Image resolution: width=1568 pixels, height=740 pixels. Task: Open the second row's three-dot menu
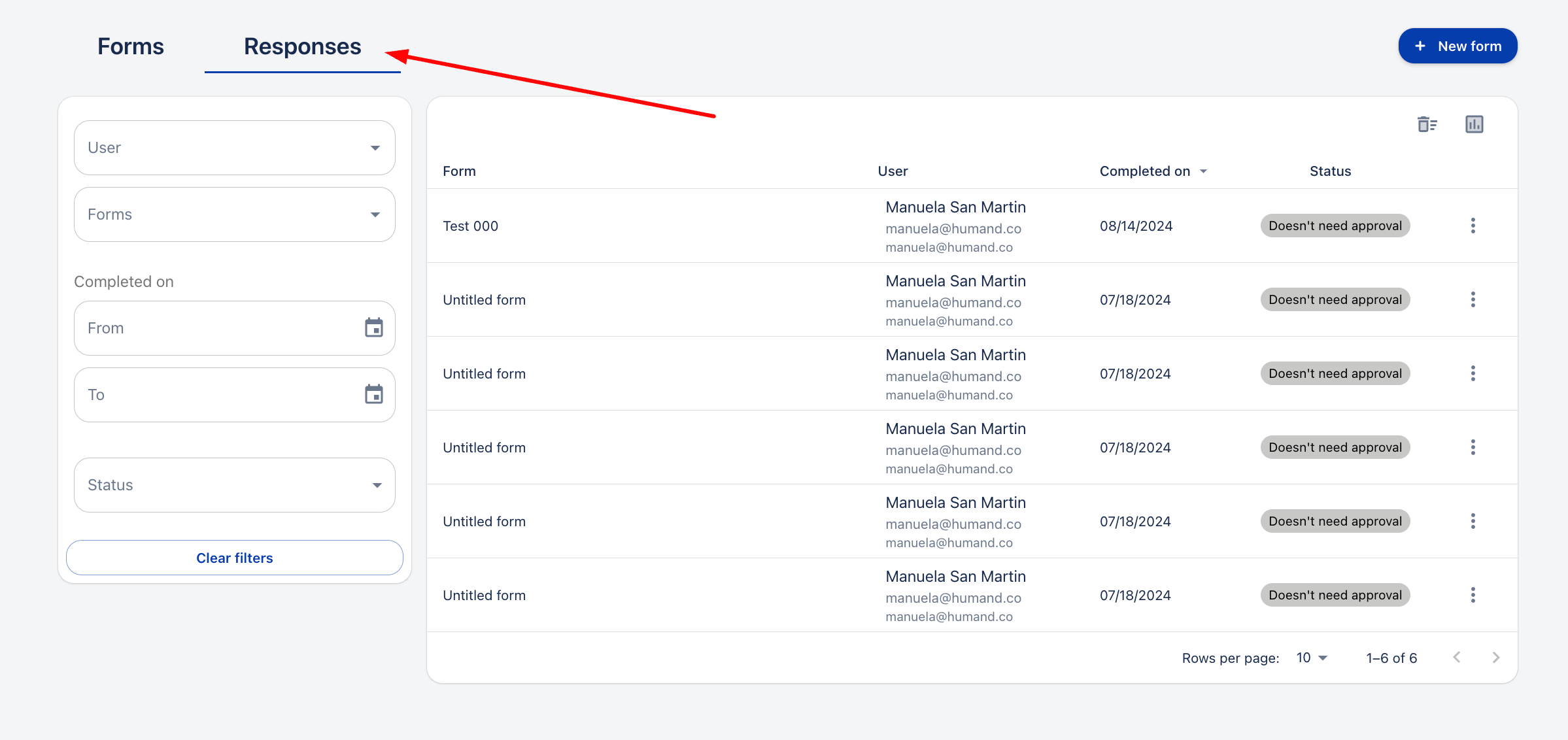click(x=1473, y=300)
